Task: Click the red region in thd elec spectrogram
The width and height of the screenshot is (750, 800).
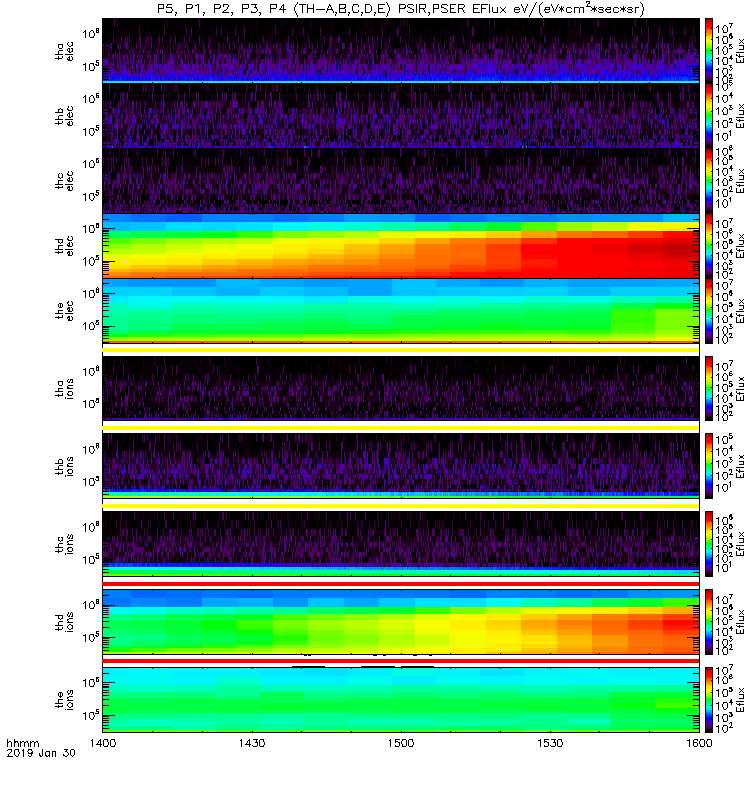Action: (x=612, y=255)
